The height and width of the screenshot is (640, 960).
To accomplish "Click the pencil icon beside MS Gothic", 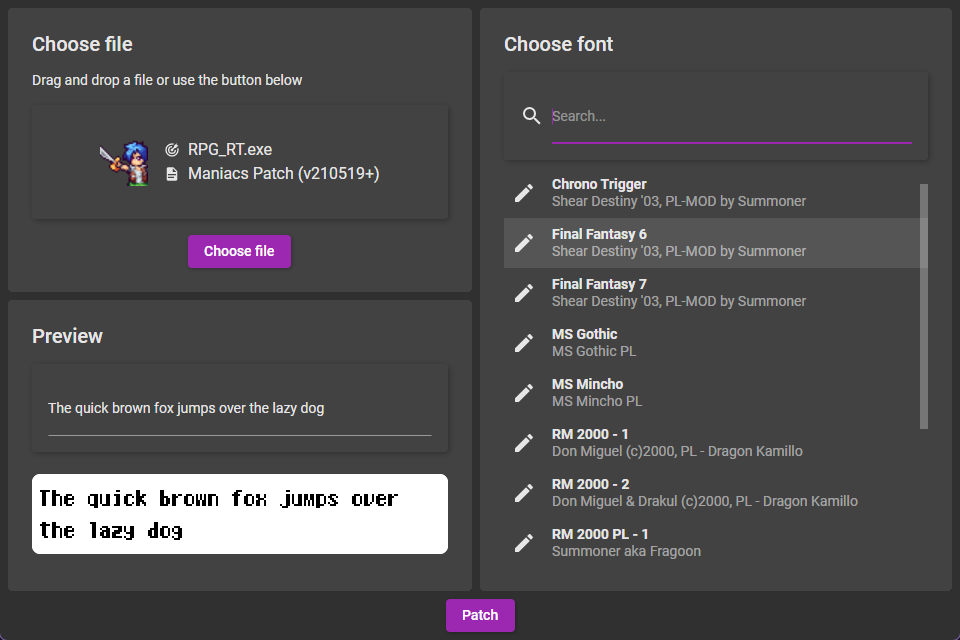I will click(x=523, y=343).
